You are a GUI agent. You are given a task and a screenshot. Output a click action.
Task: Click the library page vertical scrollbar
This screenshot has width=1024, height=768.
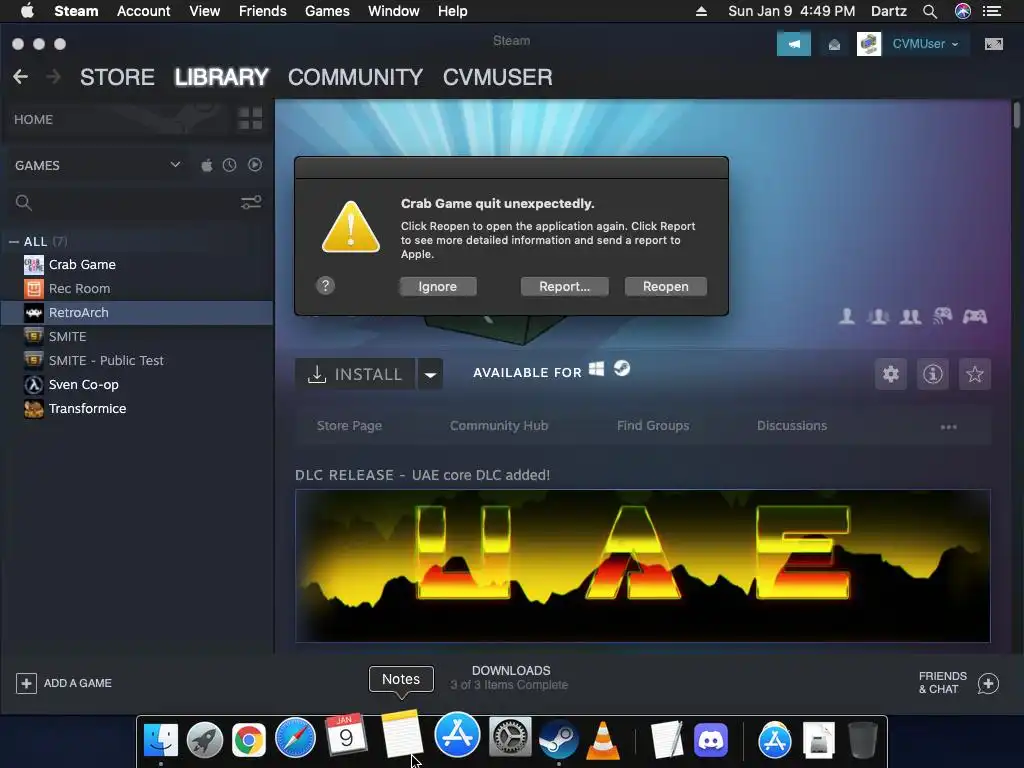click(1016, 115)
